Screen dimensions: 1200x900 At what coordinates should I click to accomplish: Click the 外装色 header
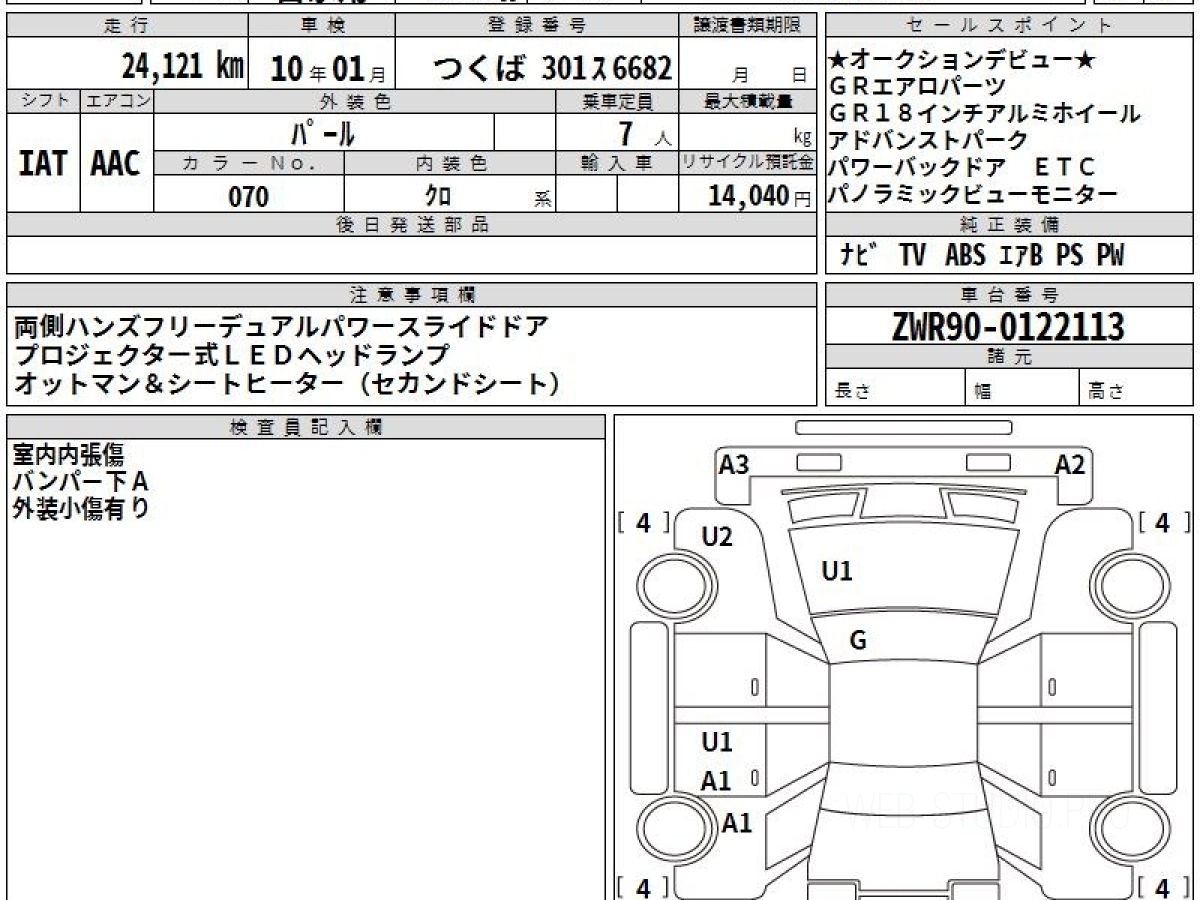(355, 101)
